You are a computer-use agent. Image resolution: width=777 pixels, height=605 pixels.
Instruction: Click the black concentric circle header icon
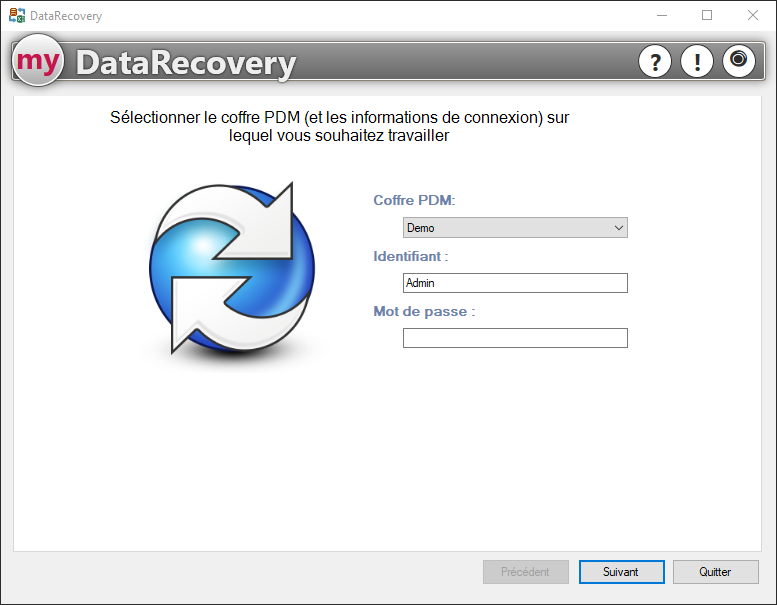tap(738, 61)
